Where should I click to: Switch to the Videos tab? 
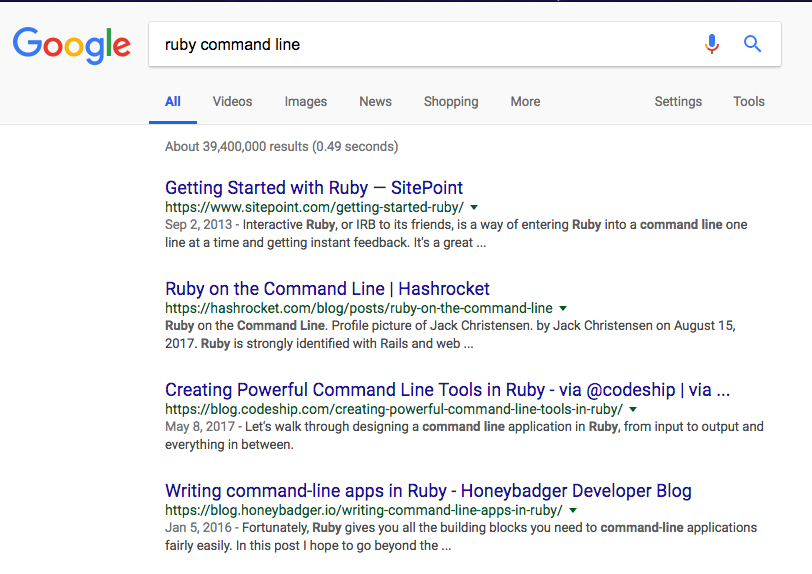tap(232, 102)
